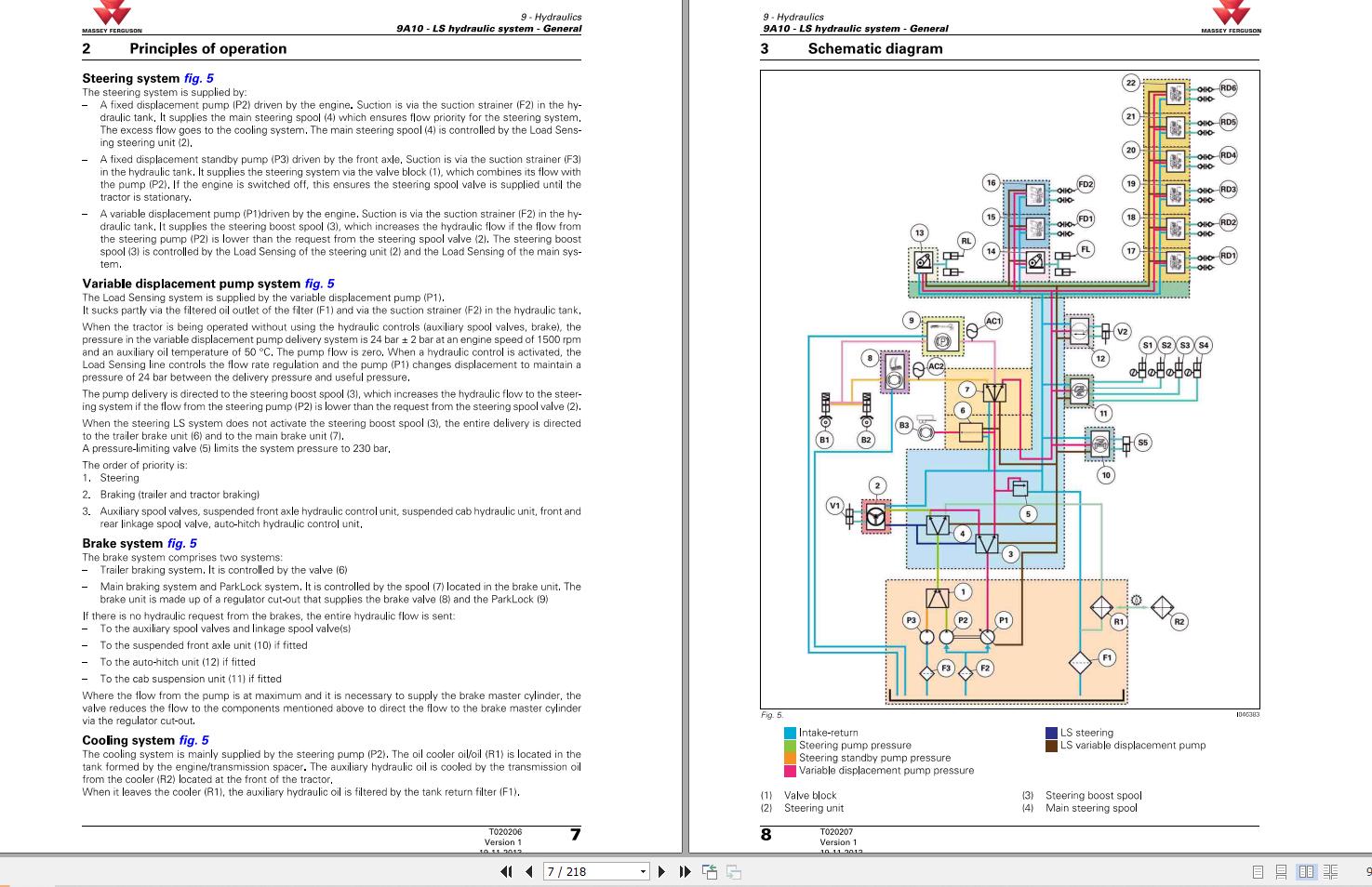Screen dimensions: 1372x887
Task: Click the Massey Ferguson logo on left page
Action: (x=112, y=17)
